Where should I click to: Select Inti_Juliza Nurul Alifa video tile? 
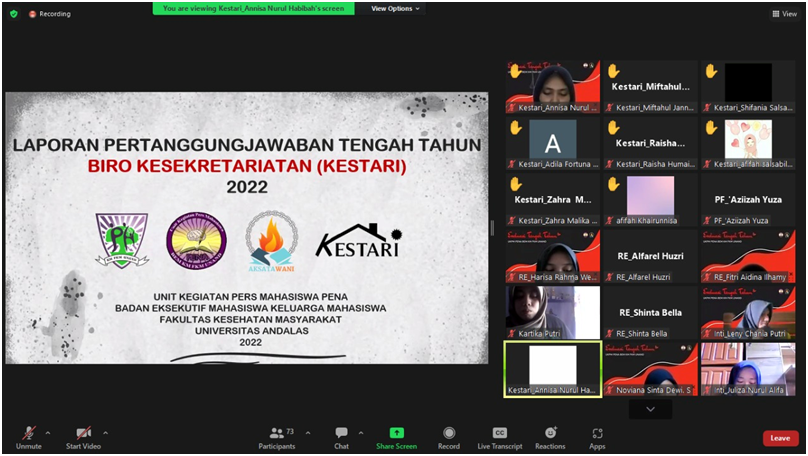pyautogui.click(x=748, y=369)
